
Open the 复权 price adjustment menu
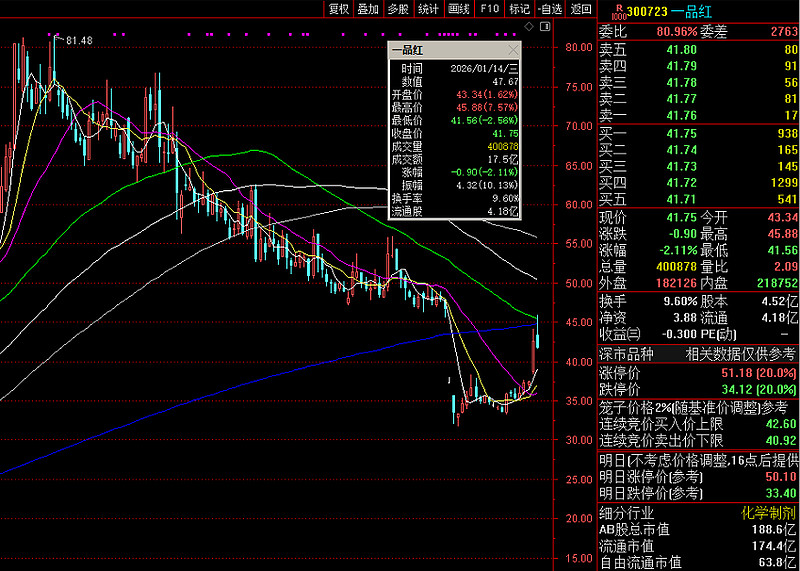coord(339,9)
